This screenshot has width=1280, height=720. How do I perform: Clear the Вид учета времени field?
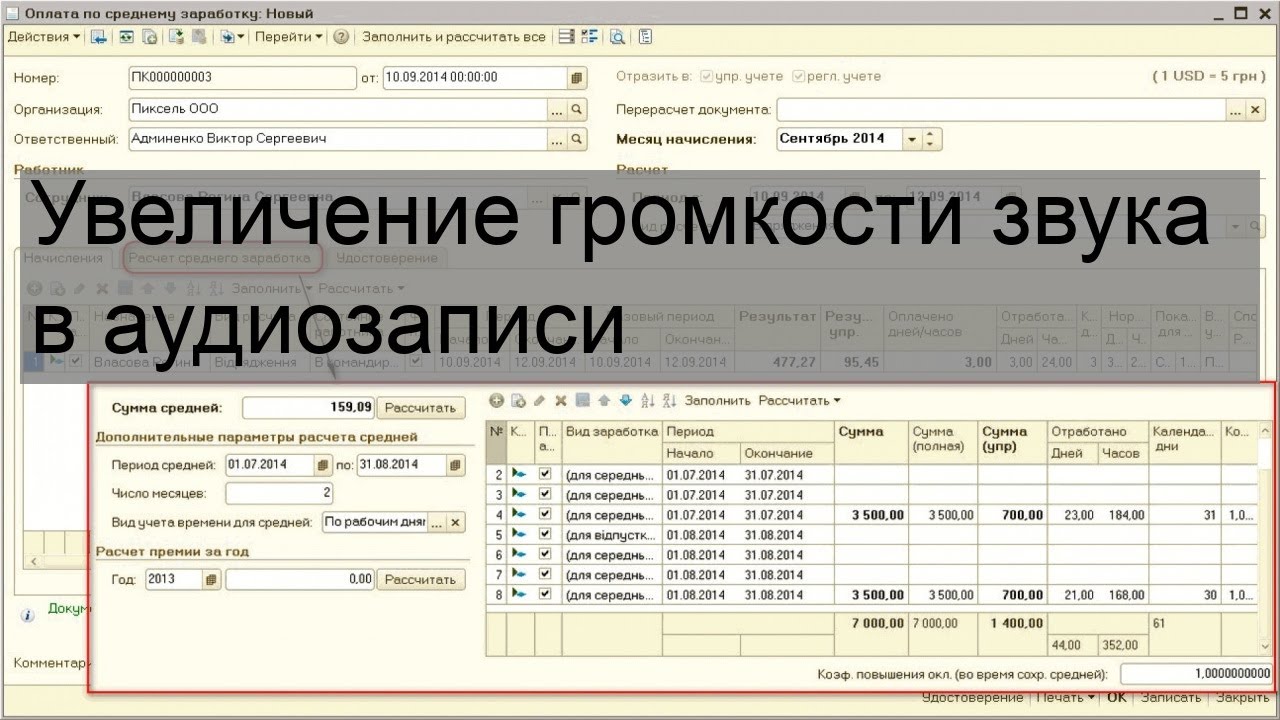tap(456, 523)
